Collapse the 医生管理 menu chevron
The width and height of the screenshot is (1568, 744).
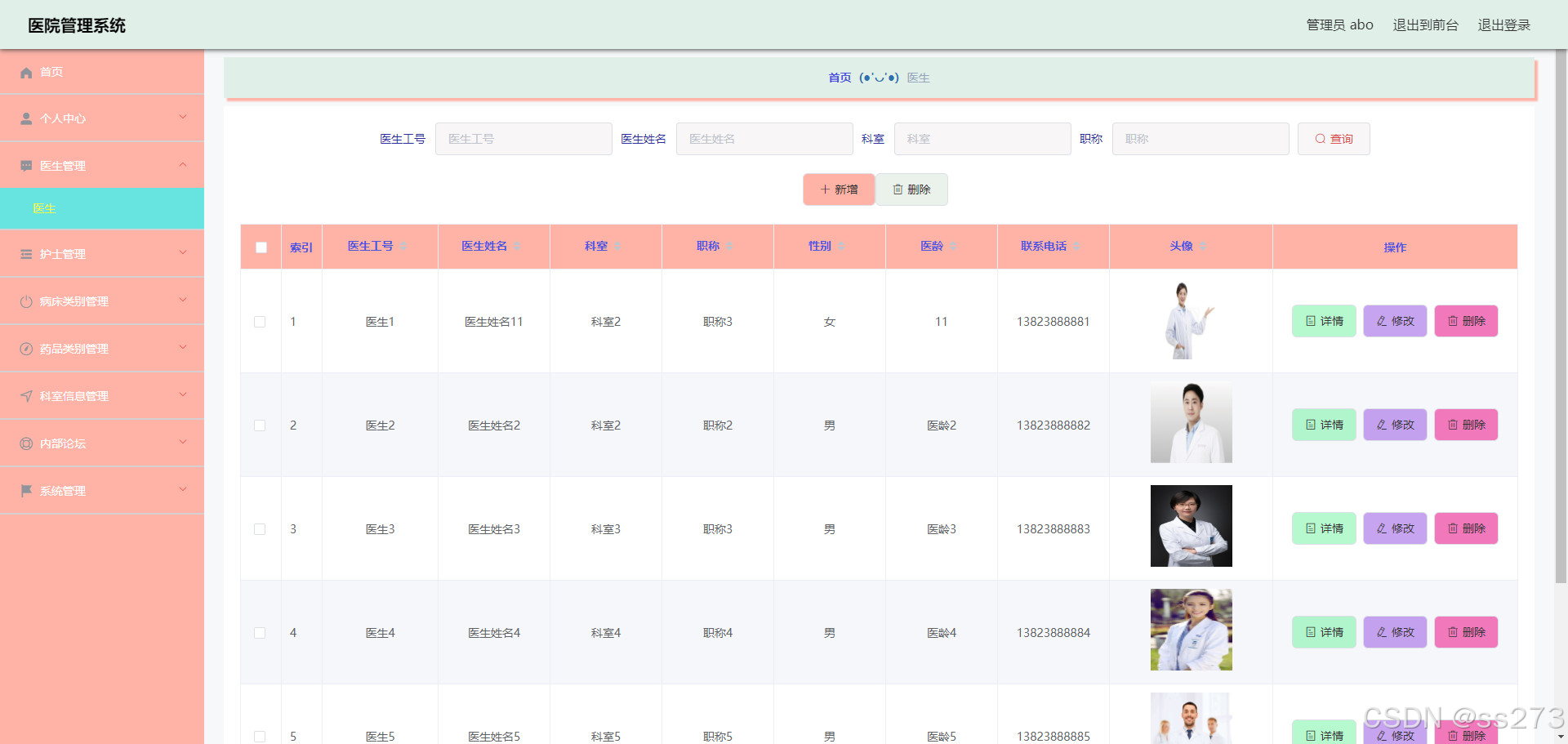point(183,165)
